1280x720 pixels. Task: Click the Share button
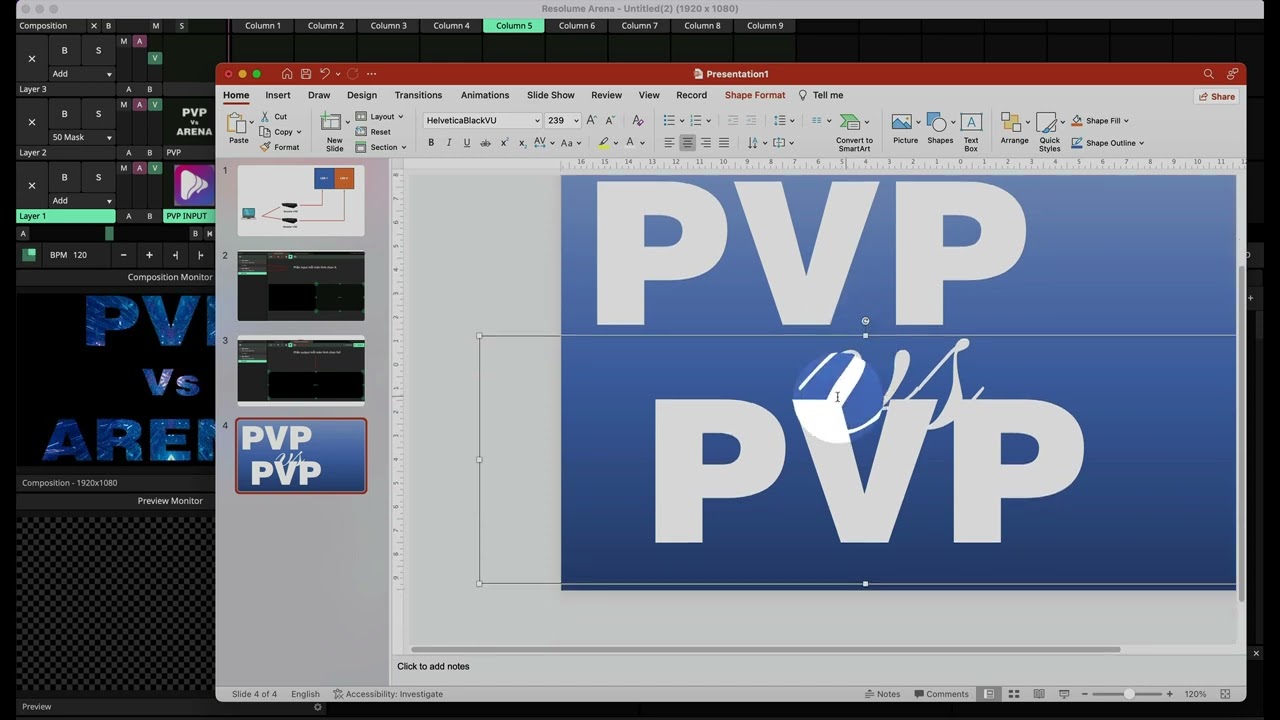pos(1217,97)
